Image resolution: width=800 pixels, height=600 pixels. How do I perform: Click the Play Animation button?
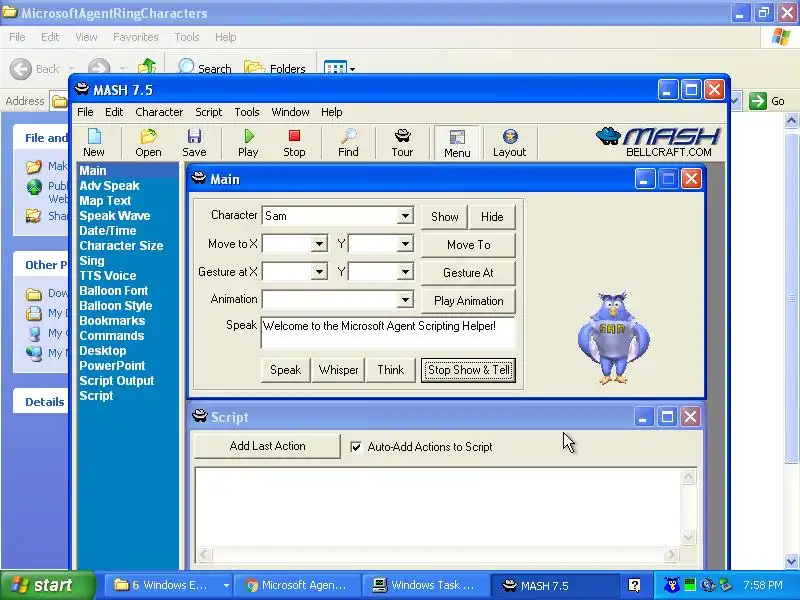[x=468, y=301]
